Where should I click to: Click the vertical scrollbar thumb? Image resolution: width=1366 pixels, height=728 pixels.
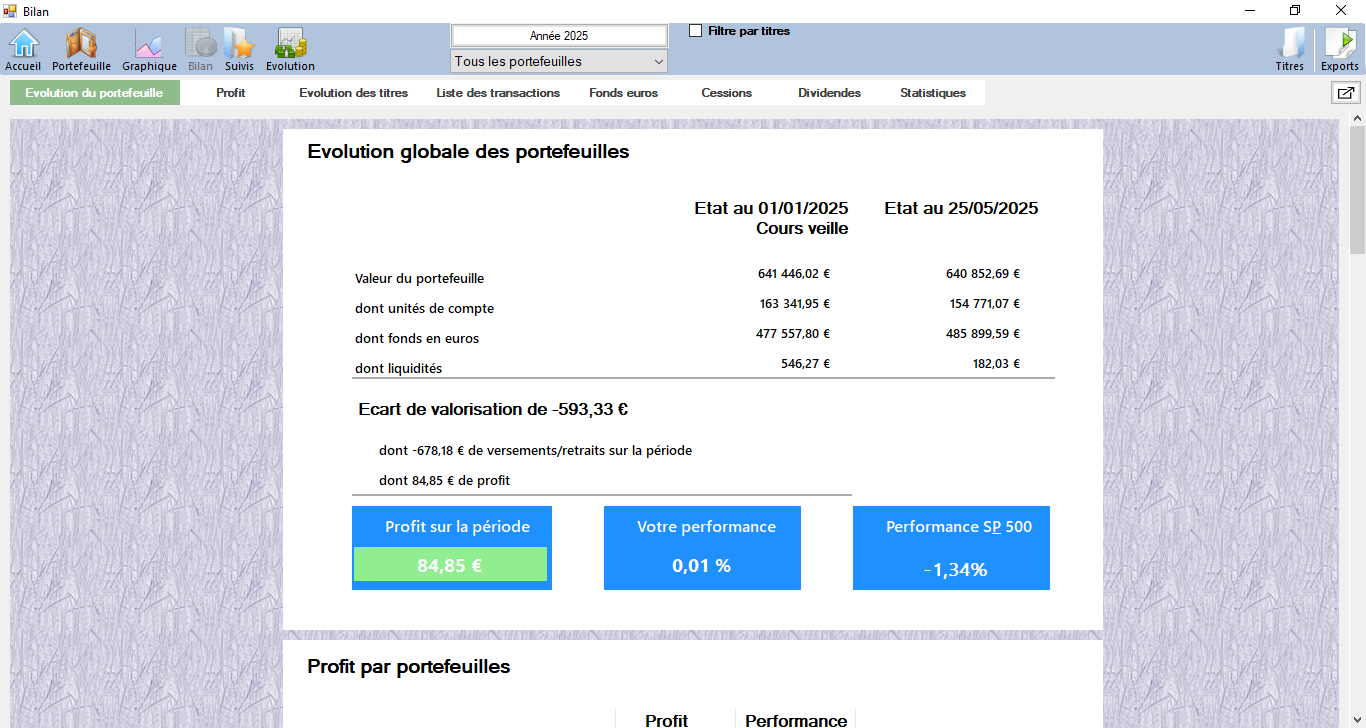point(1357,190)
